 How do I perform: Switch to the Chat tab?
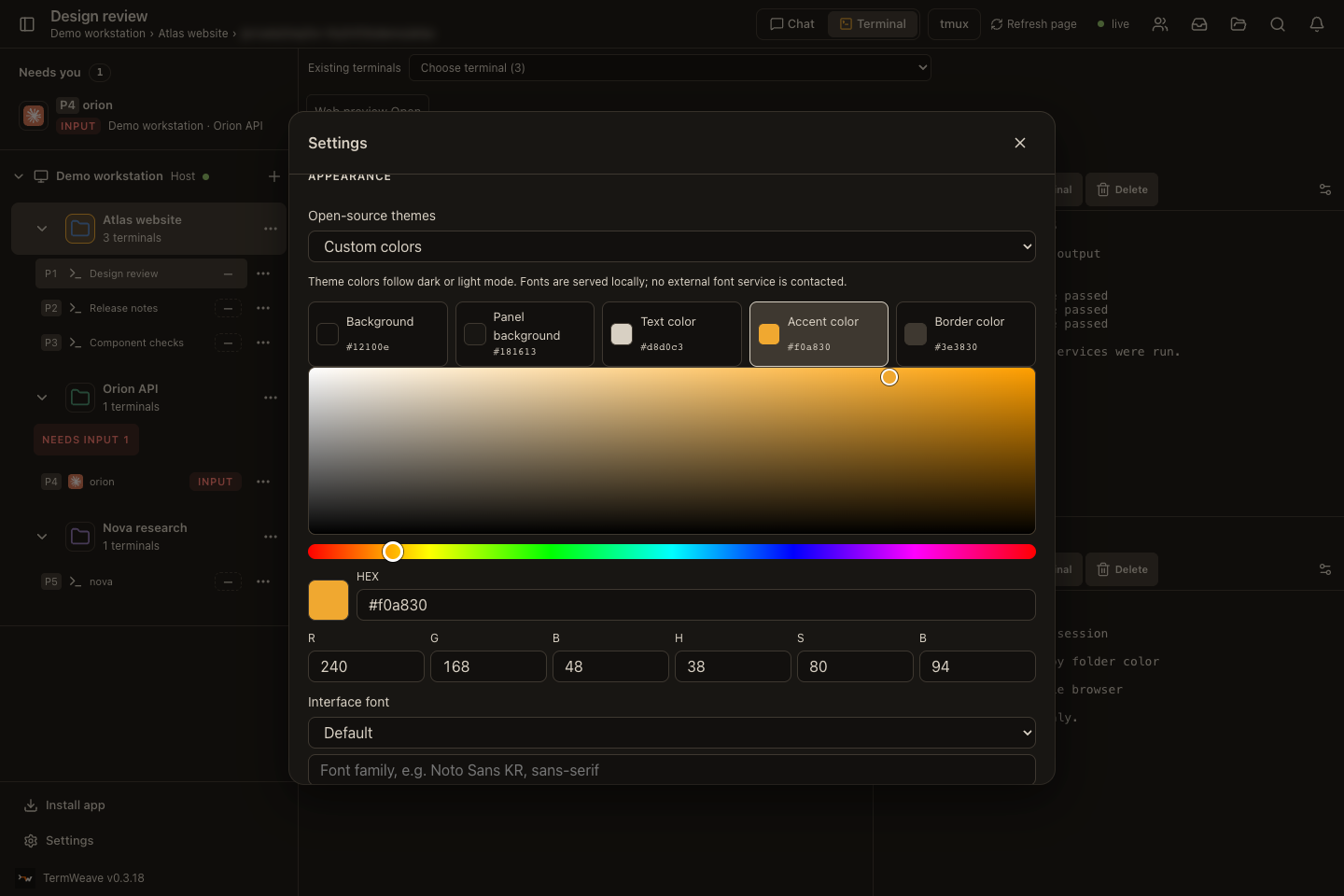pos(792,24)
